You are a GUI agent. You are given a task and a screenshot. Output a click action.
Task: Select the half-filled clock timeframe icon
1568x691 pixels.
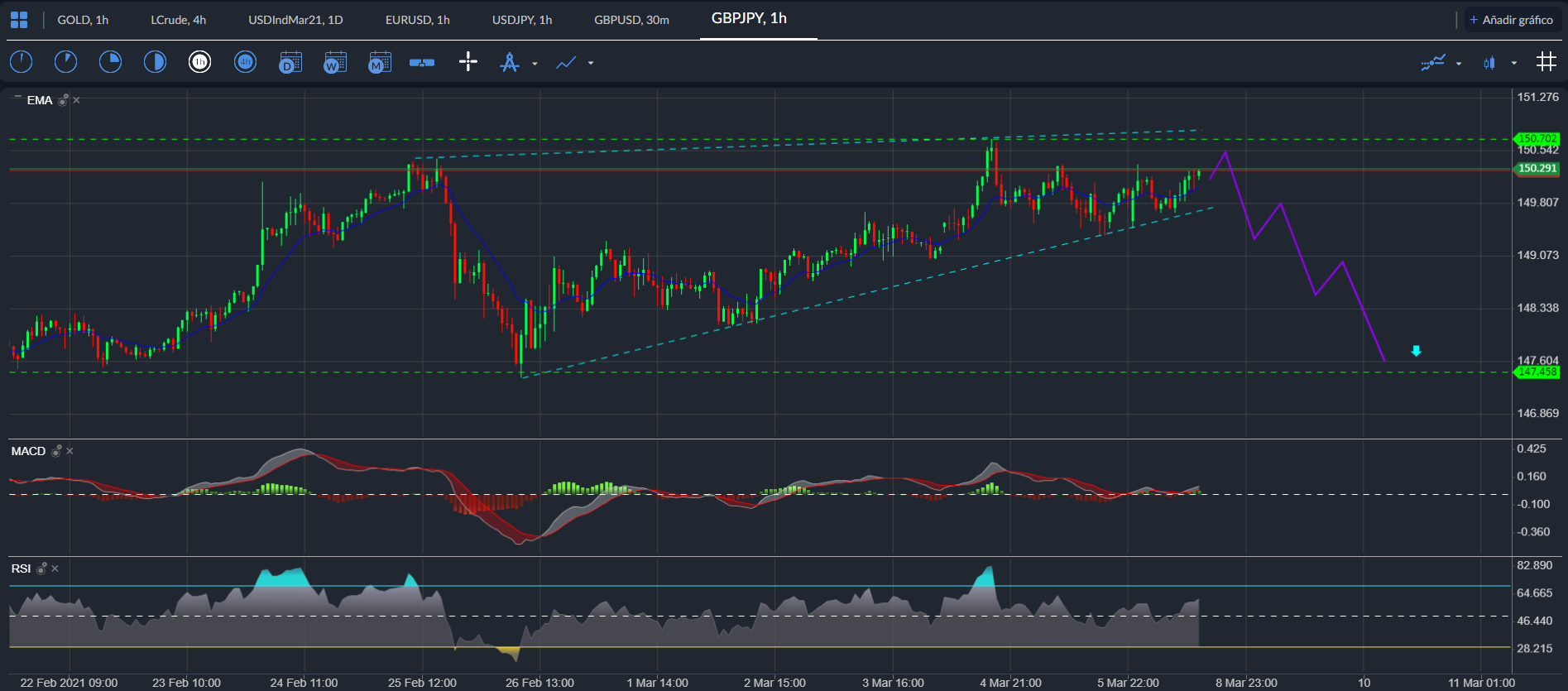coord(155,62)
